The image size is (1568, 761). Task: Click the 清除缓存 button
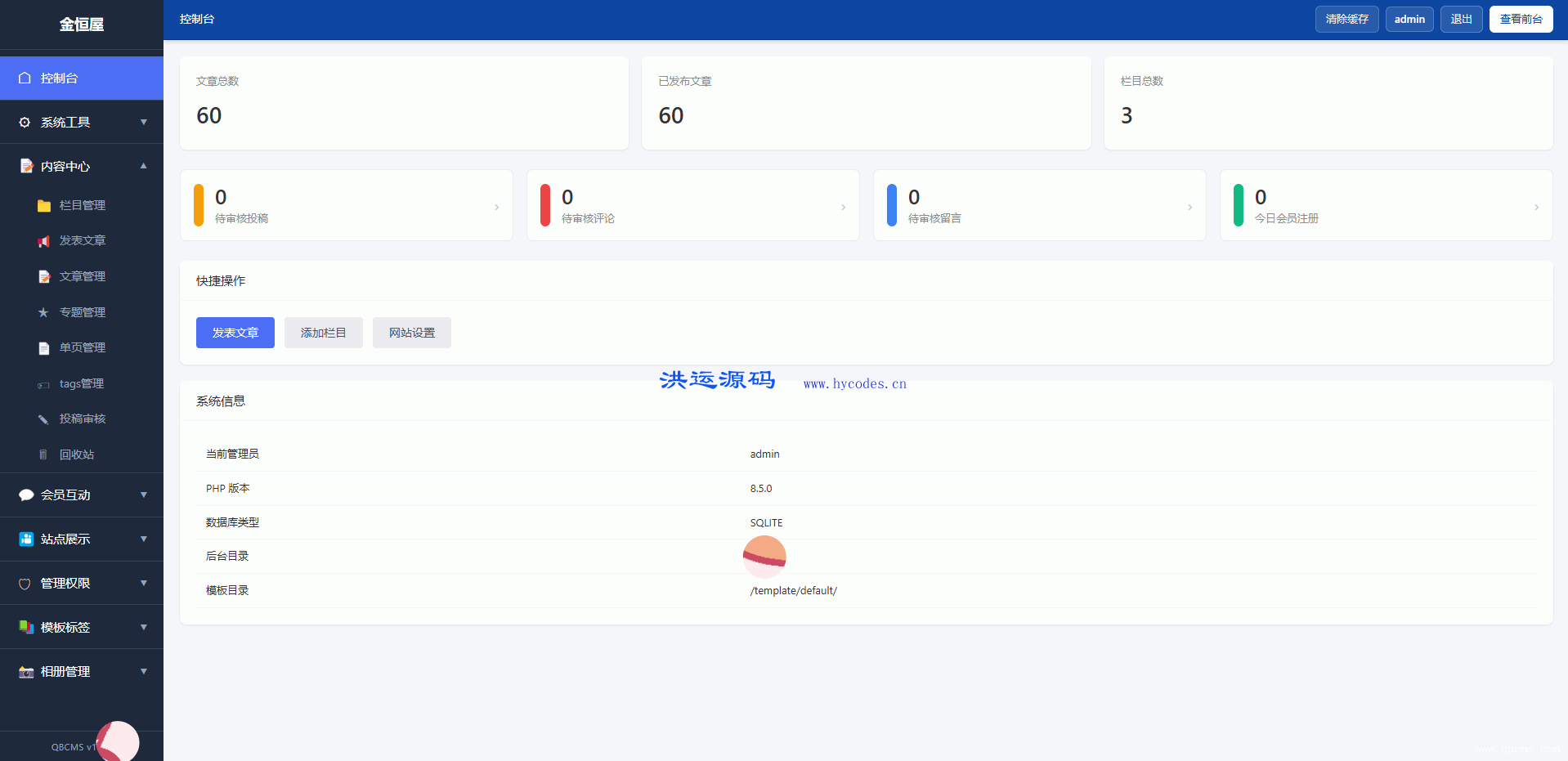[1346, 19]
